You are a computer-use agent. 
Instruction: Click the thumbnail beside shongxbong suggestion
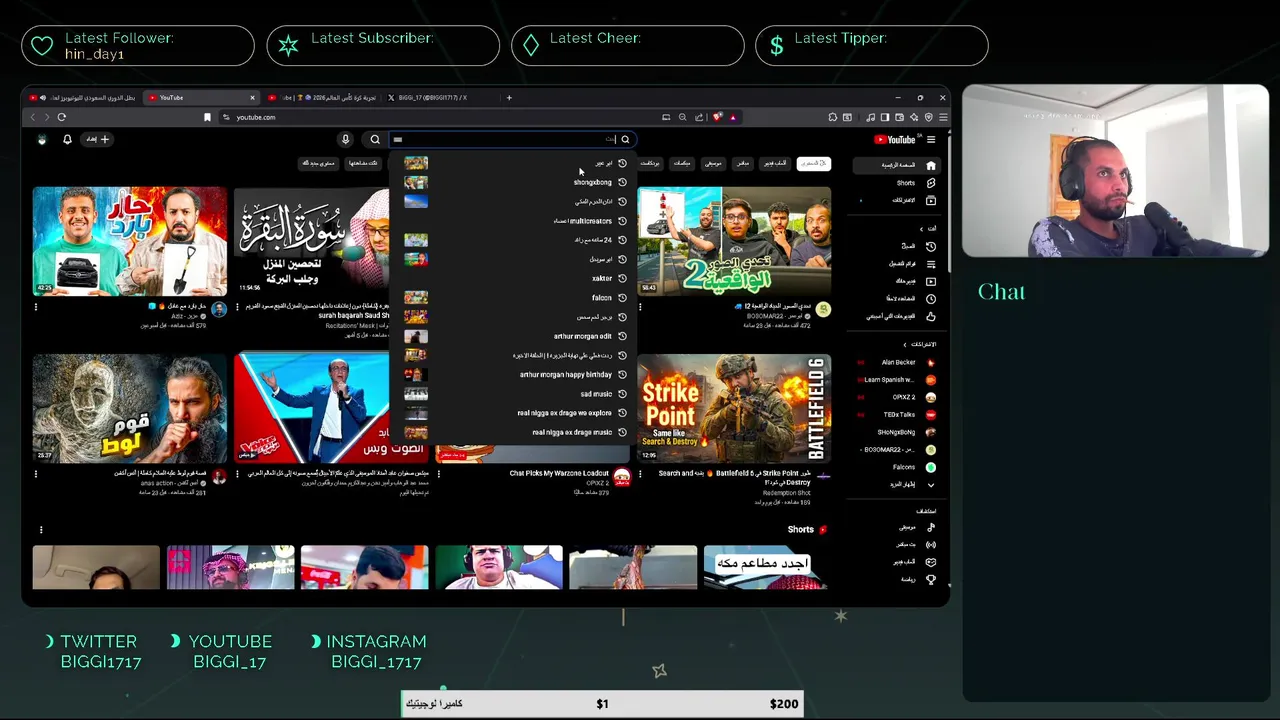pos(416,182)
